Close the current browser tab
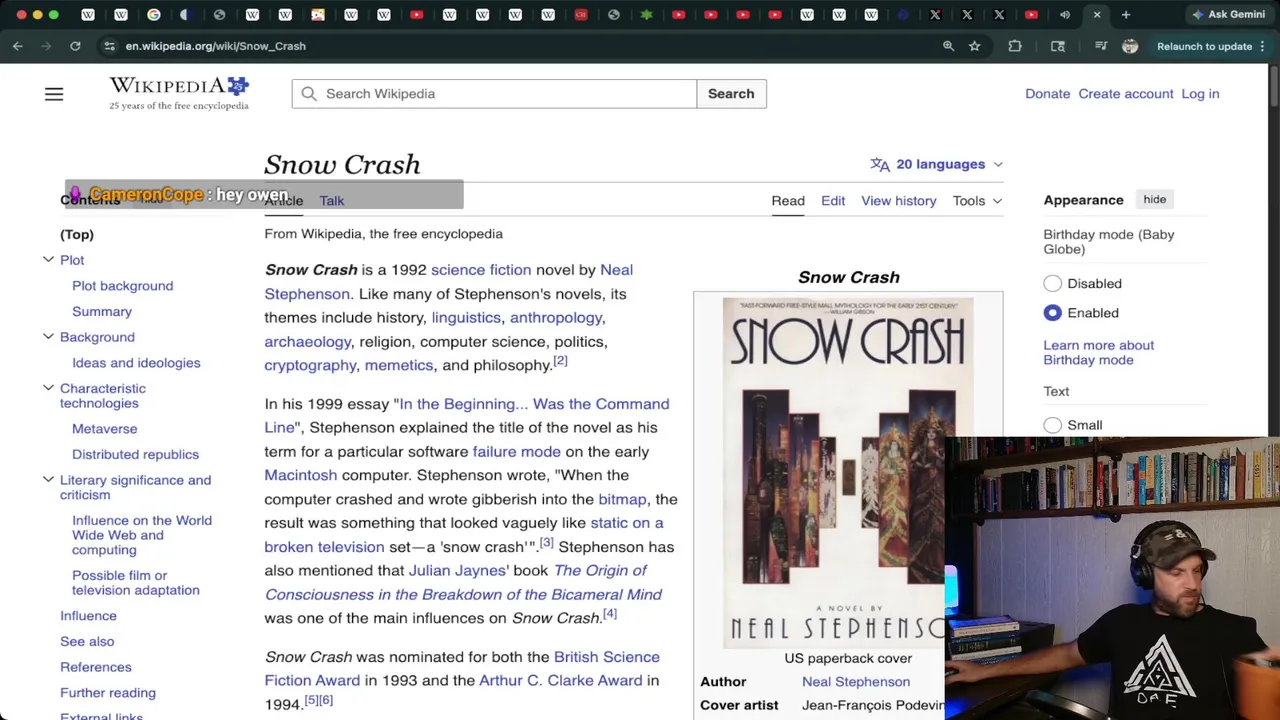The width and height of the screenshot is (1280, 720). (x=1097, y=15)
